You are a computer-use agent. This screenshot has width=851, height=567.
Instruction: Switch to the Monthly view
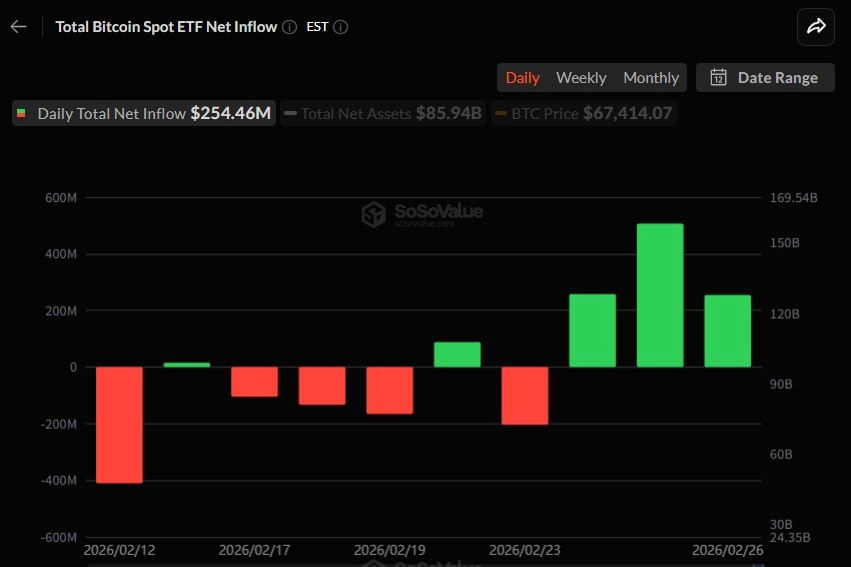tap(651, 78)
